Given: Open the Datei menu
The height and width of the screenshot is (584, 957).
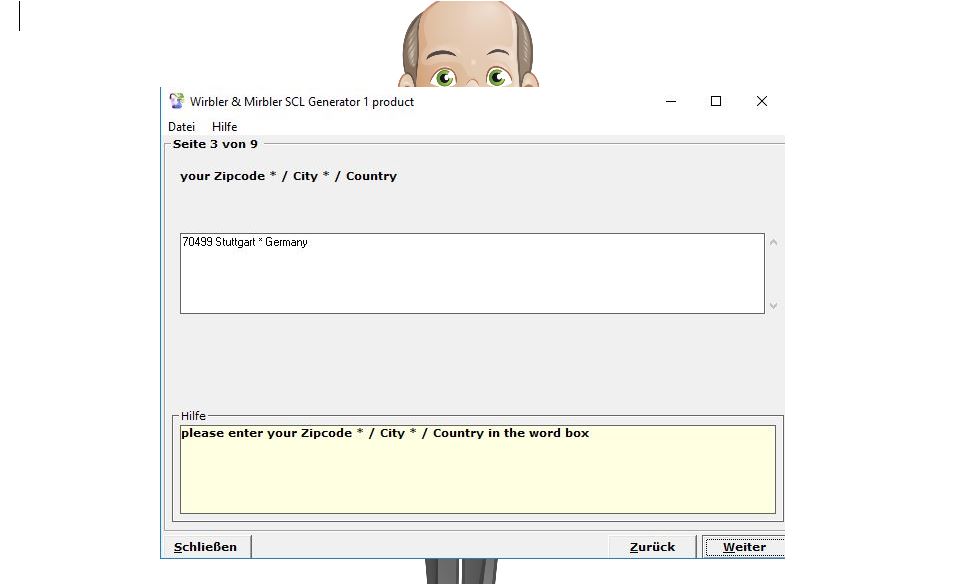Looking at the screenshot, I should pos(181,127).
